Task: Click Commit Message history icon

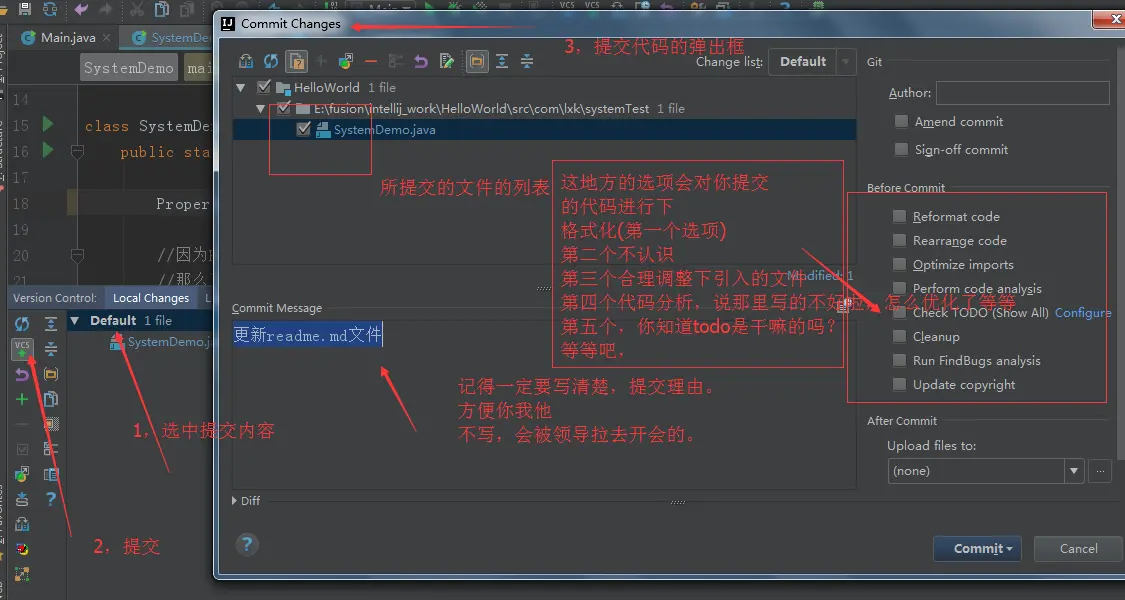Action: pyautogui.click(x=844, y=307)
